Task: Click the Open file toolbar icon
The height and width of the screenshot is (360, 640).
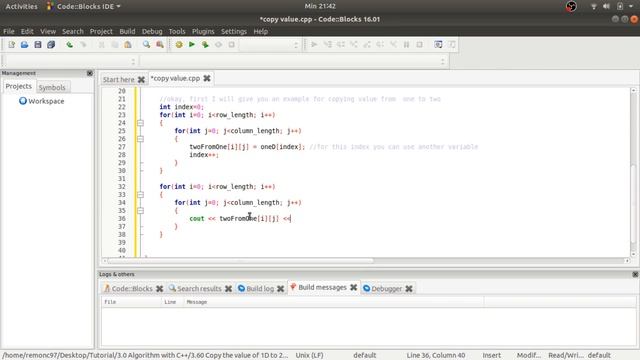Action: tap(24, 44)
